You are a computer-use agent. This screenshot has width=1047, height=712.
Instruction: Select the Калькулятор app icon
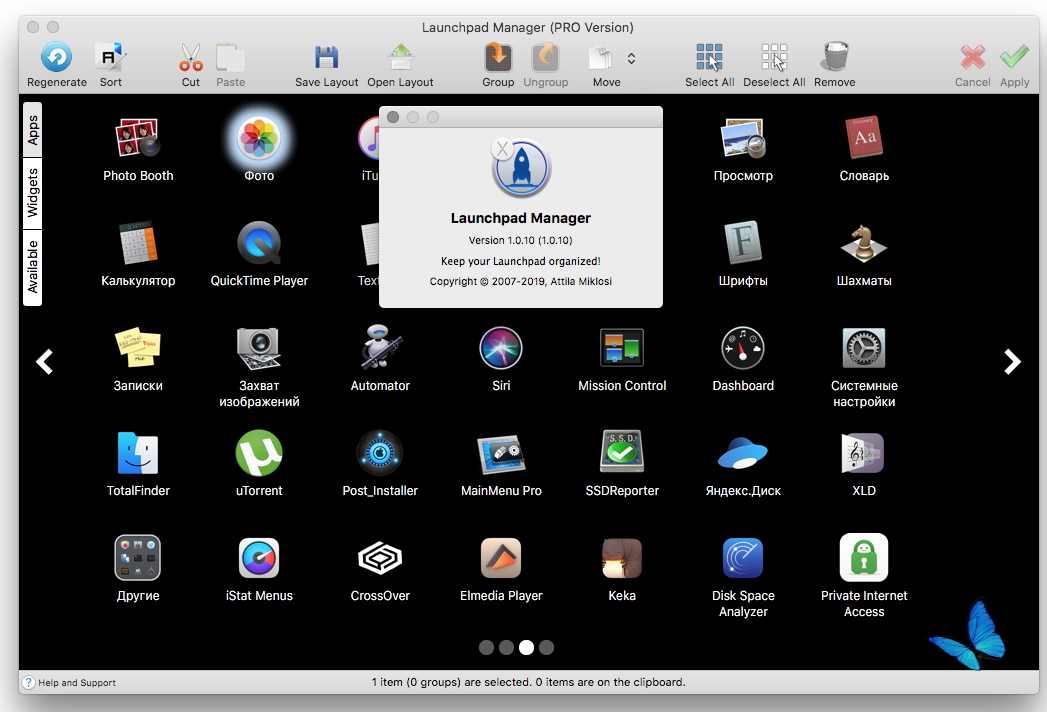138,243
